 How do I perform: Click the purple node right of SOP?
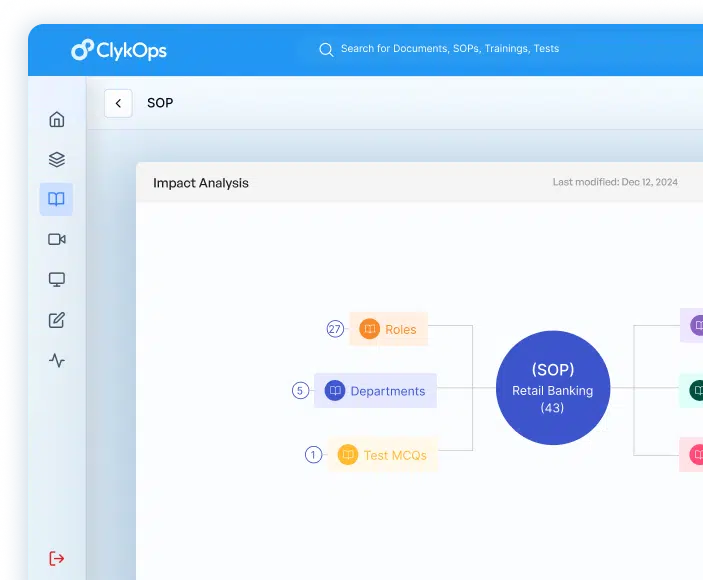click(693, 325)
